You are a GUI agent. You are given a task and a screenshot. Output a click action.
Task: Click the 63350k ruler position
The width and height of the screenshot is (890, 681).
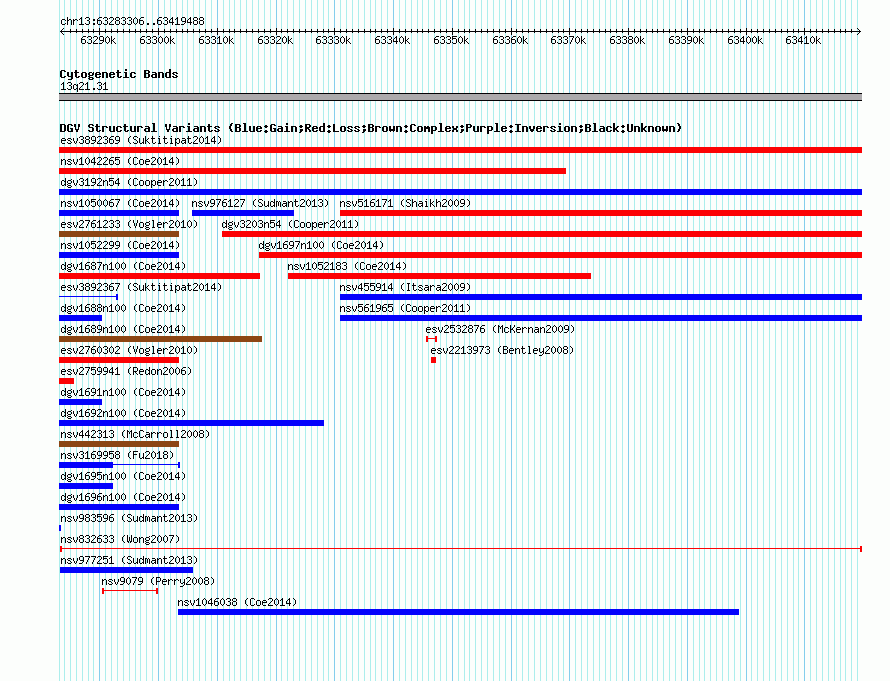point(451,40)
